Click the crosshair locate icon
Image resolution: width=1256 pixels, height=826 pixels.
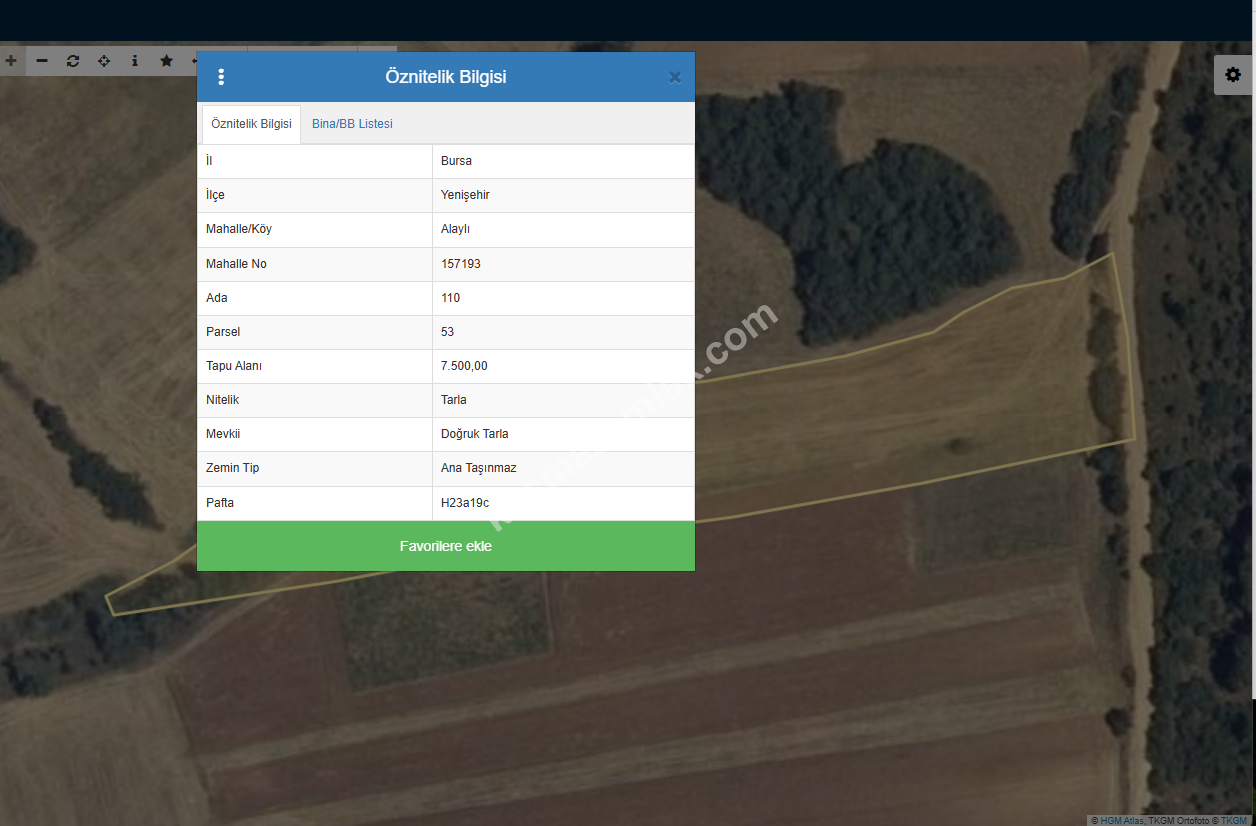pyautogui.click(x=104, y=61)
